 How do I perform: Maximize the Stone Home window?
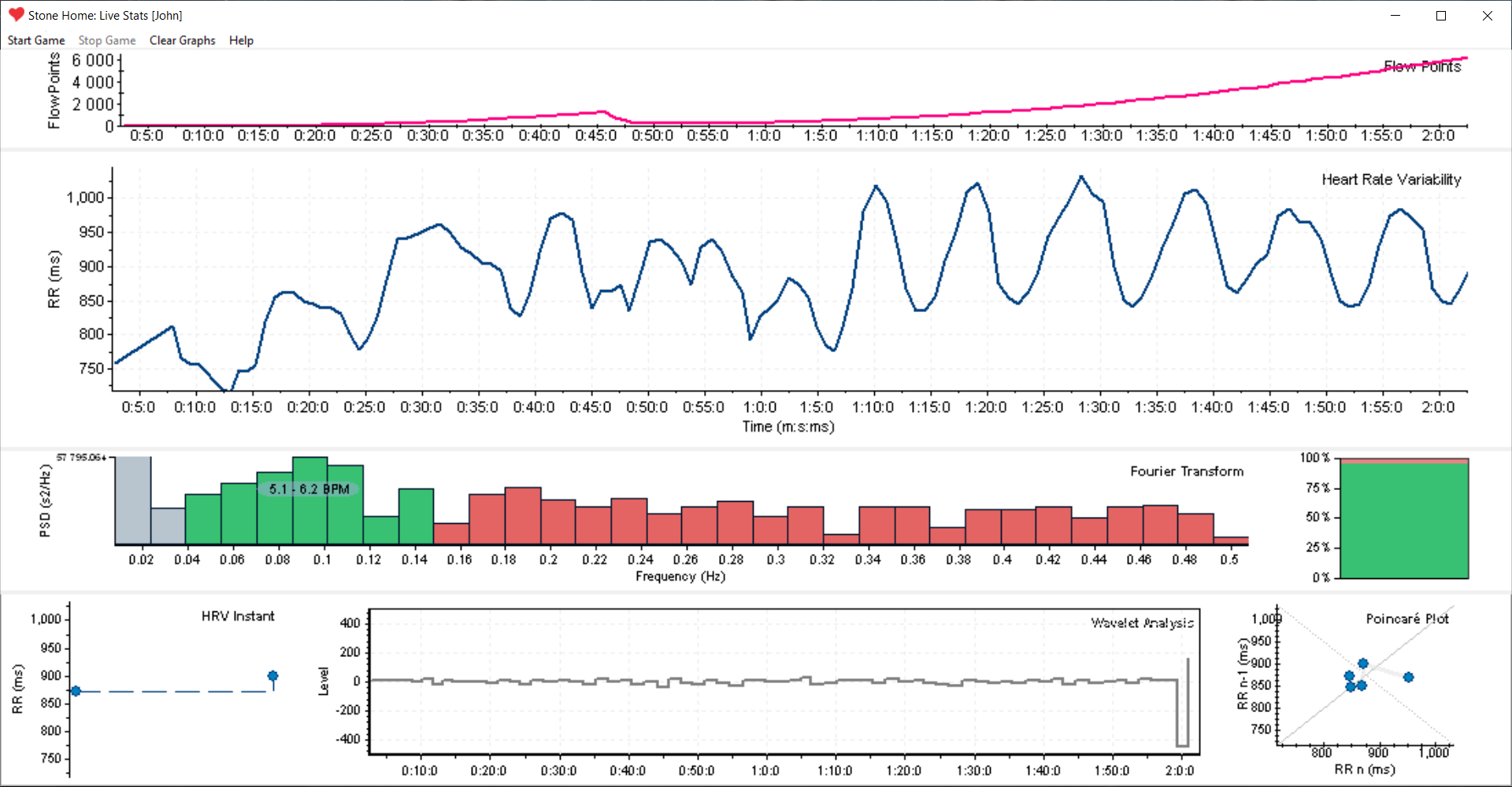click(x=1441, y=16)
